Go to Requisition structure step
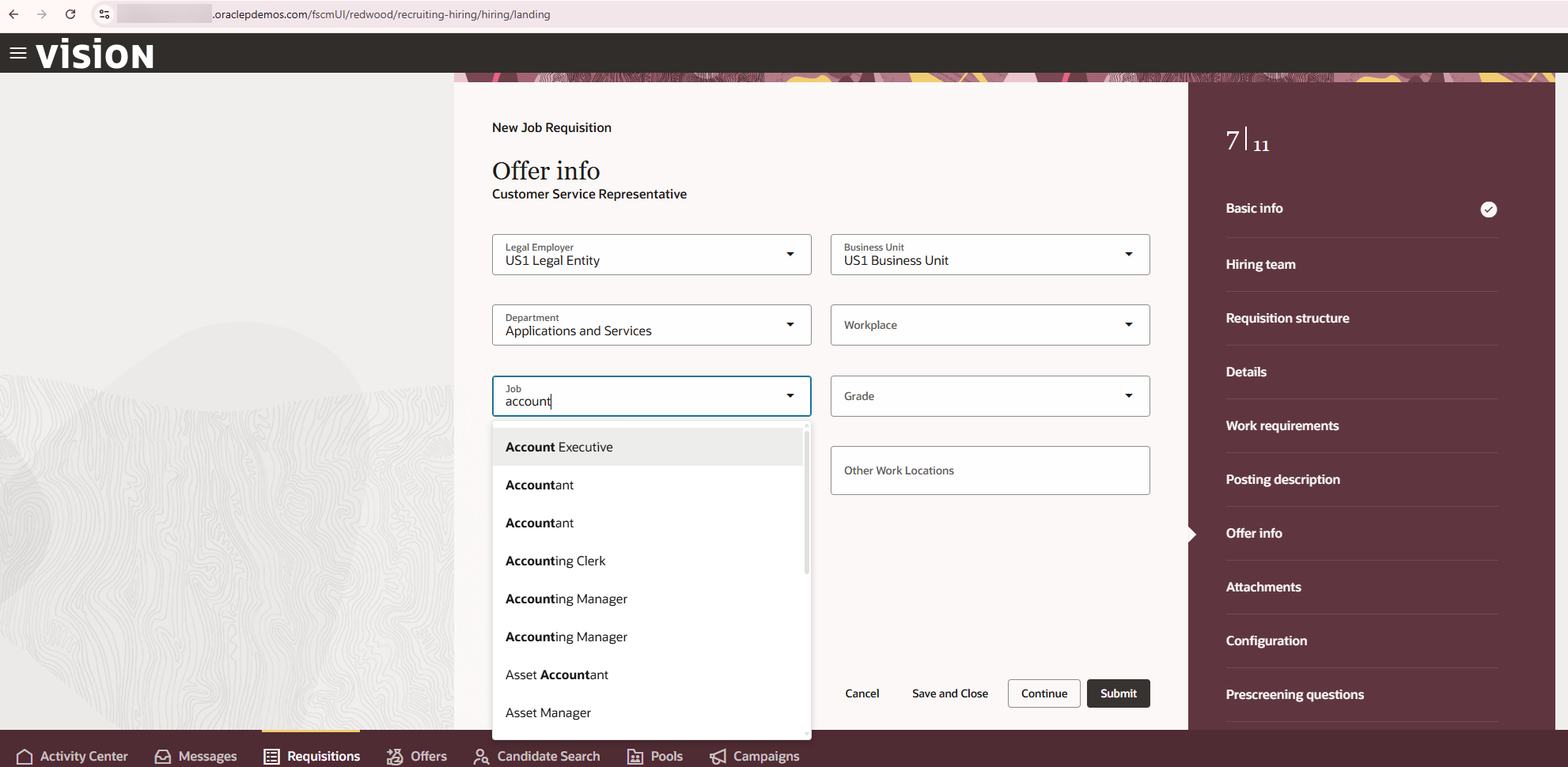This screenshot has width=1568, height=767. pos(1288,318)
